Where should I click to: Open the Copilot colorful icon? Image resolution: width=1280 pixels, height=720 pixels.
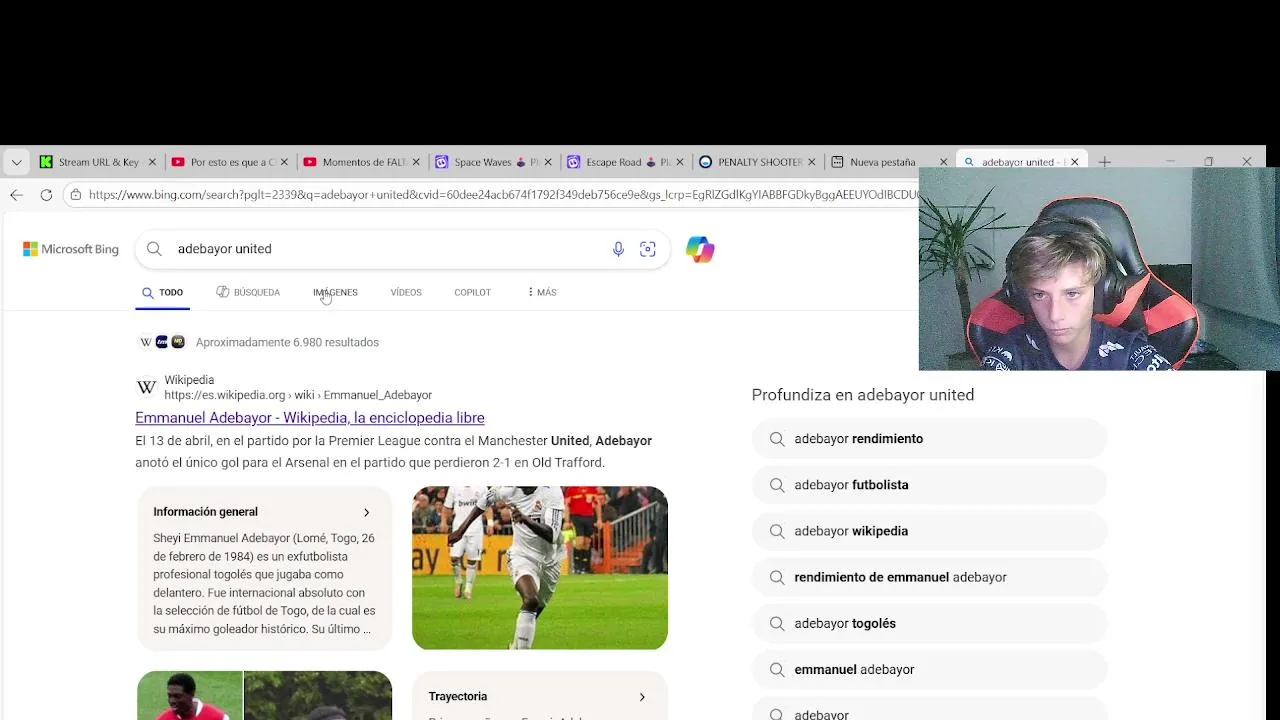(700, 249)
